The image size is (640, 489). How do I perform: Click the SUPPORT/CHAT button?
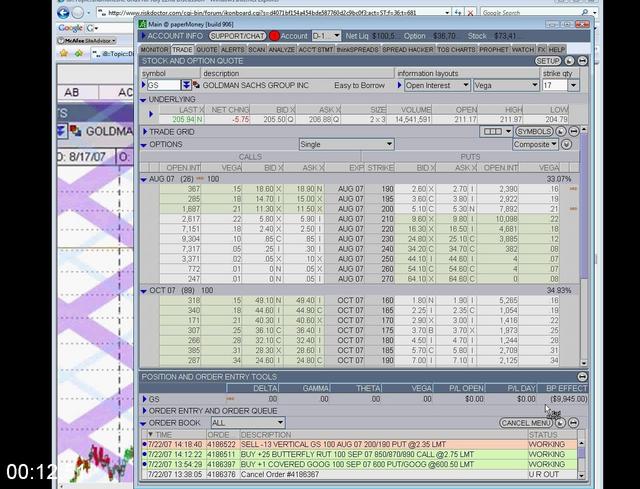[238, 36]
